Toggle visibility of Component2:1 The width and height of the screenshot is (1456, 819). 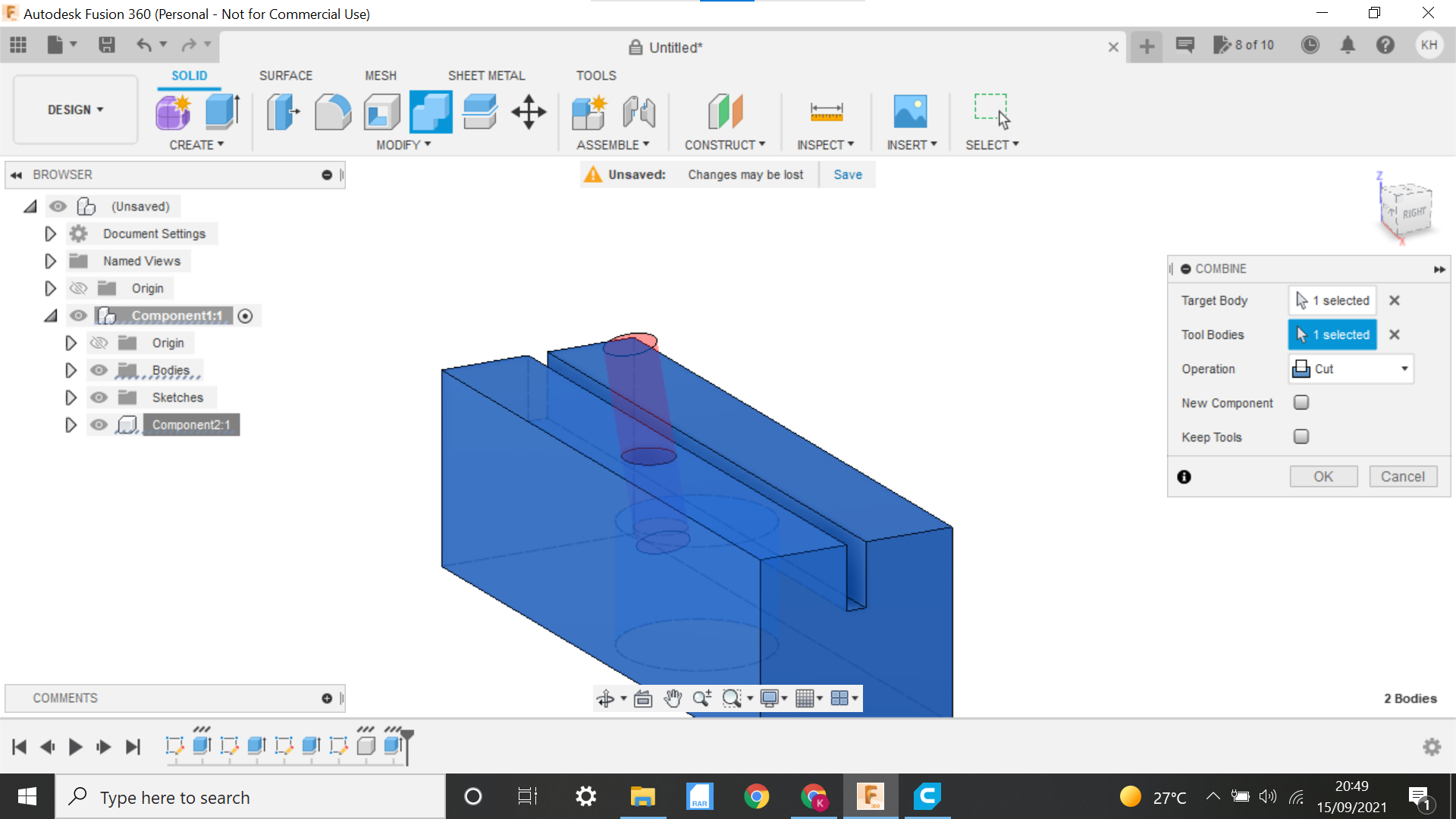coord(98,424)
